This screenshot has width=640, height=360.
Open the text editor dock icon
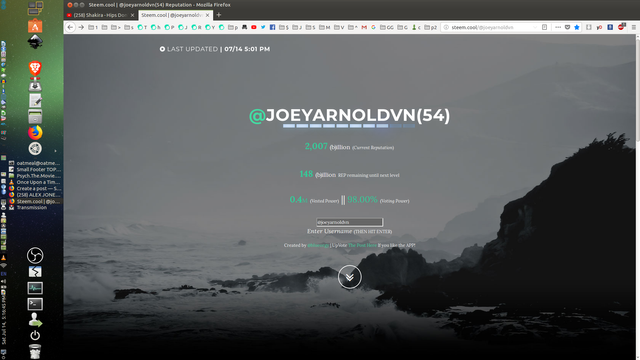[35, 100]
